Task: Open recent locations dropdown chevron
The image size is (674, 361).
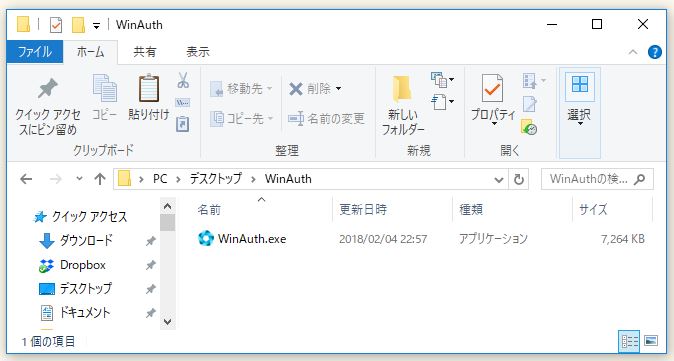Action: pos(79,178)
